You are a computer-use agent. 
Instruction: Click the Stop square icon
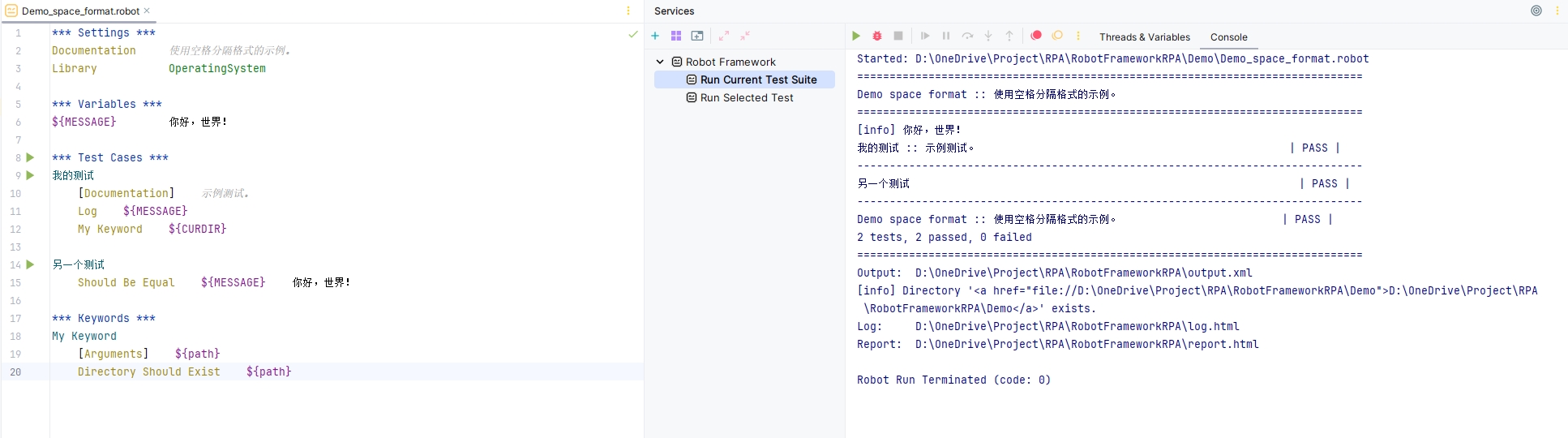click(898, 36)
